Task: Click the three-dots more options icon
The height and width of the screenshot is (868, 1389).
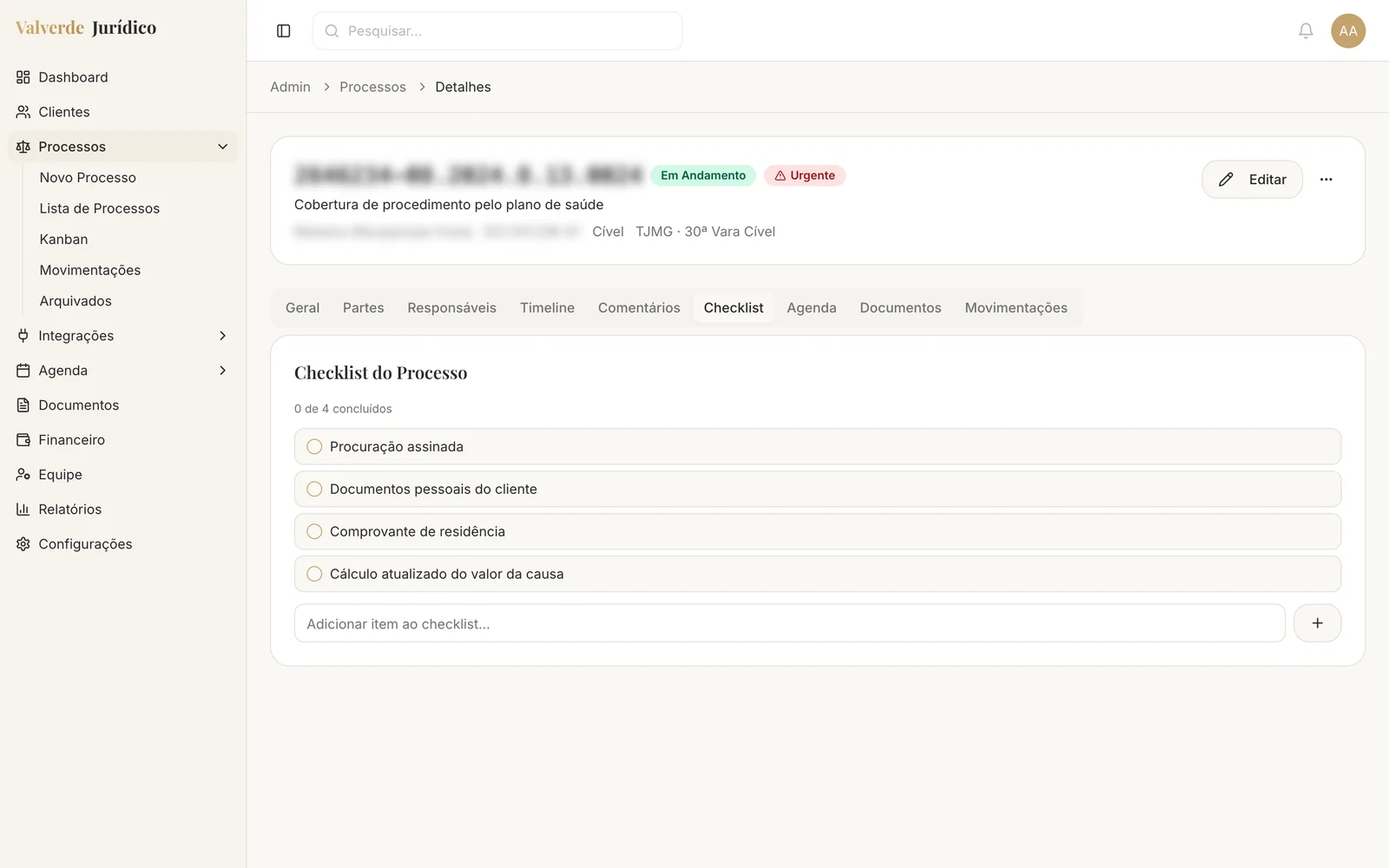Action: tap(1326, 180)
